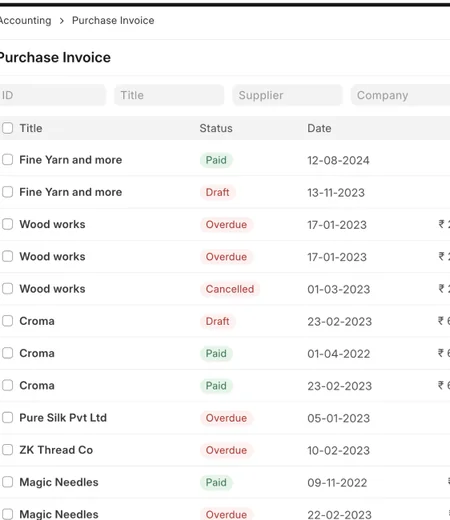Select the date 01-04-2022

click(339, 354)
